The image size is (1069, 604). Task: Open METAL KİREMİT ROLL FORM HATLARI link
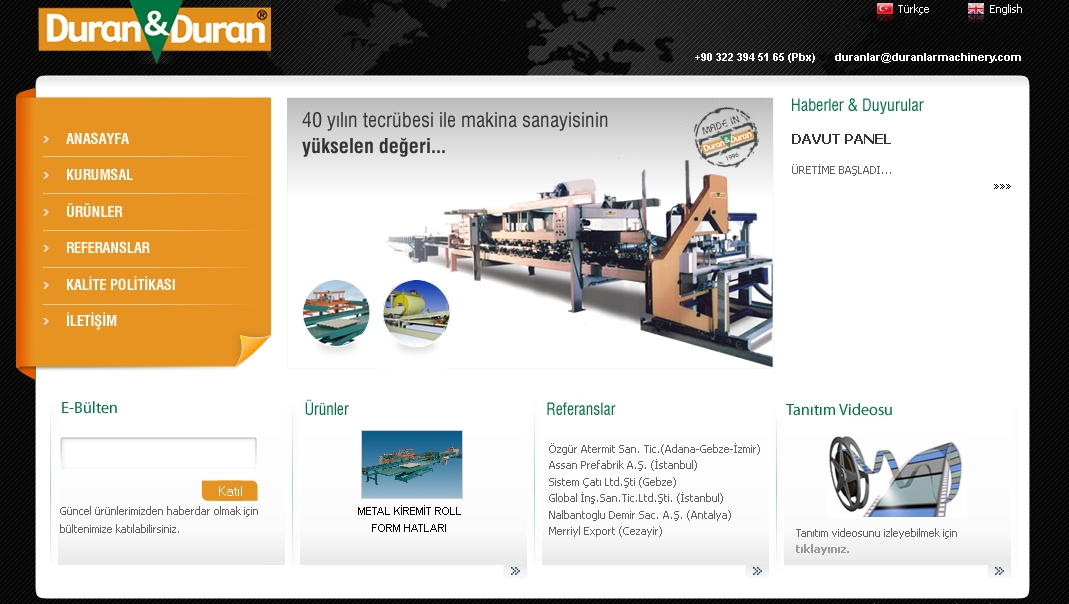coord(409,519)
